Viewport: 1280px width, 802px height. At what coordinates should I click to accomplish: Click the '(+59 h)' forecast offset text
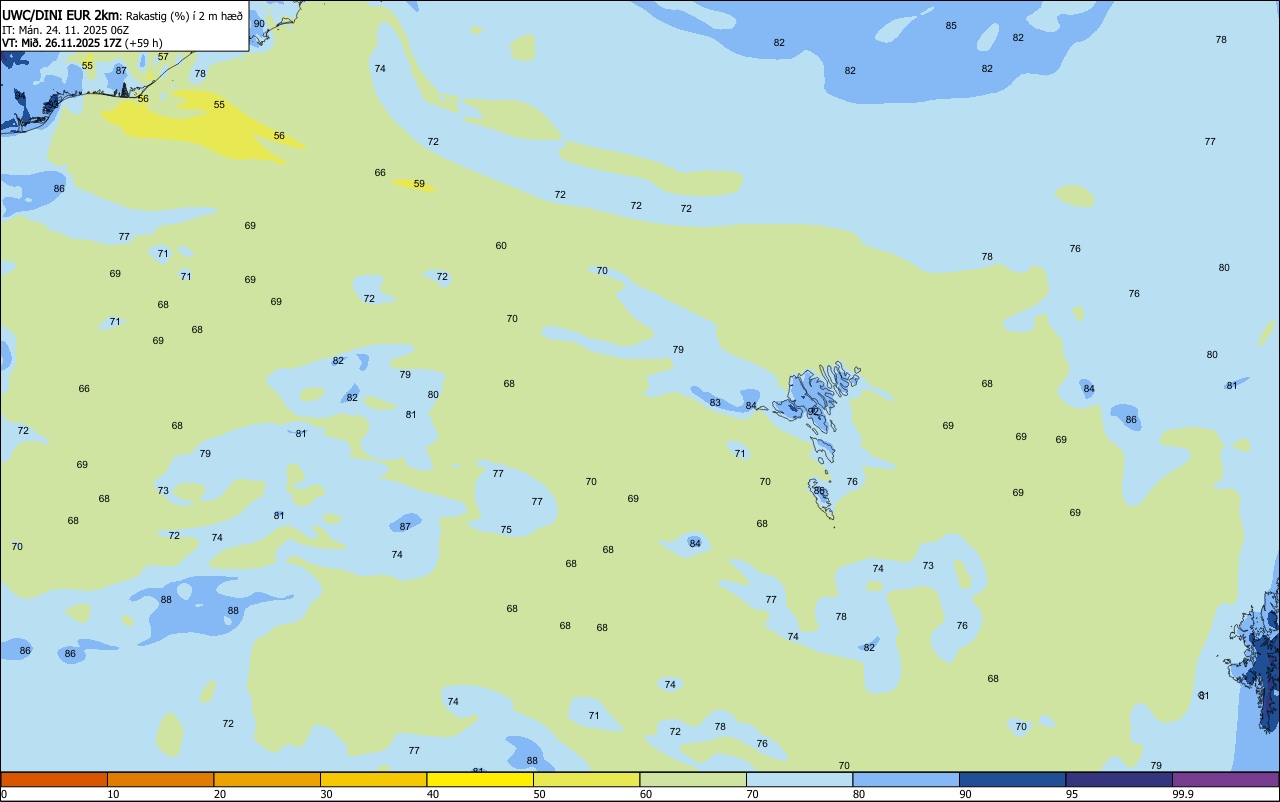pos(144,43)
